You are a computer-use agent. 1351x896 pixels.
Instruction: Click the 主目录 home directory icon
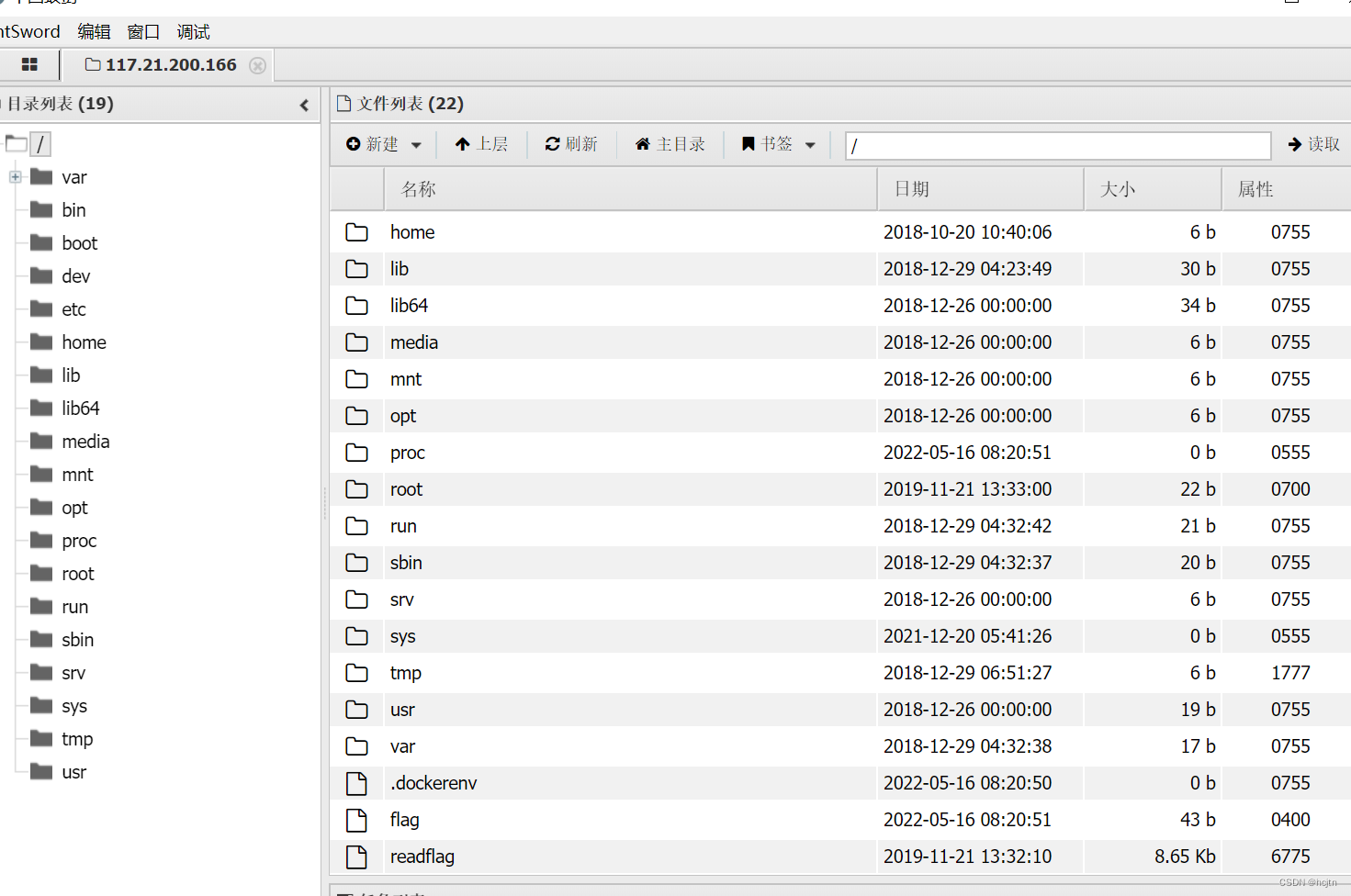tap(642, 143)
